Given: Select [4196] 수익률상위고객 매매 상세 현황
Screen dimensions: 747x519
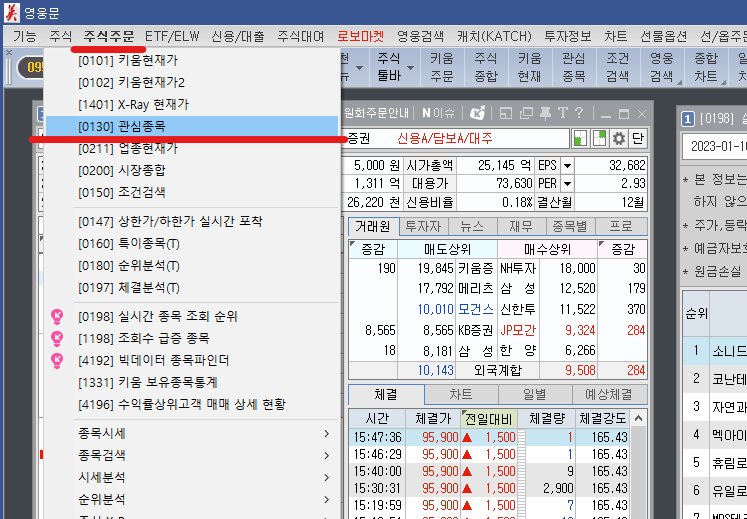Looking at the screenshot, I should [x=192, y=405].
